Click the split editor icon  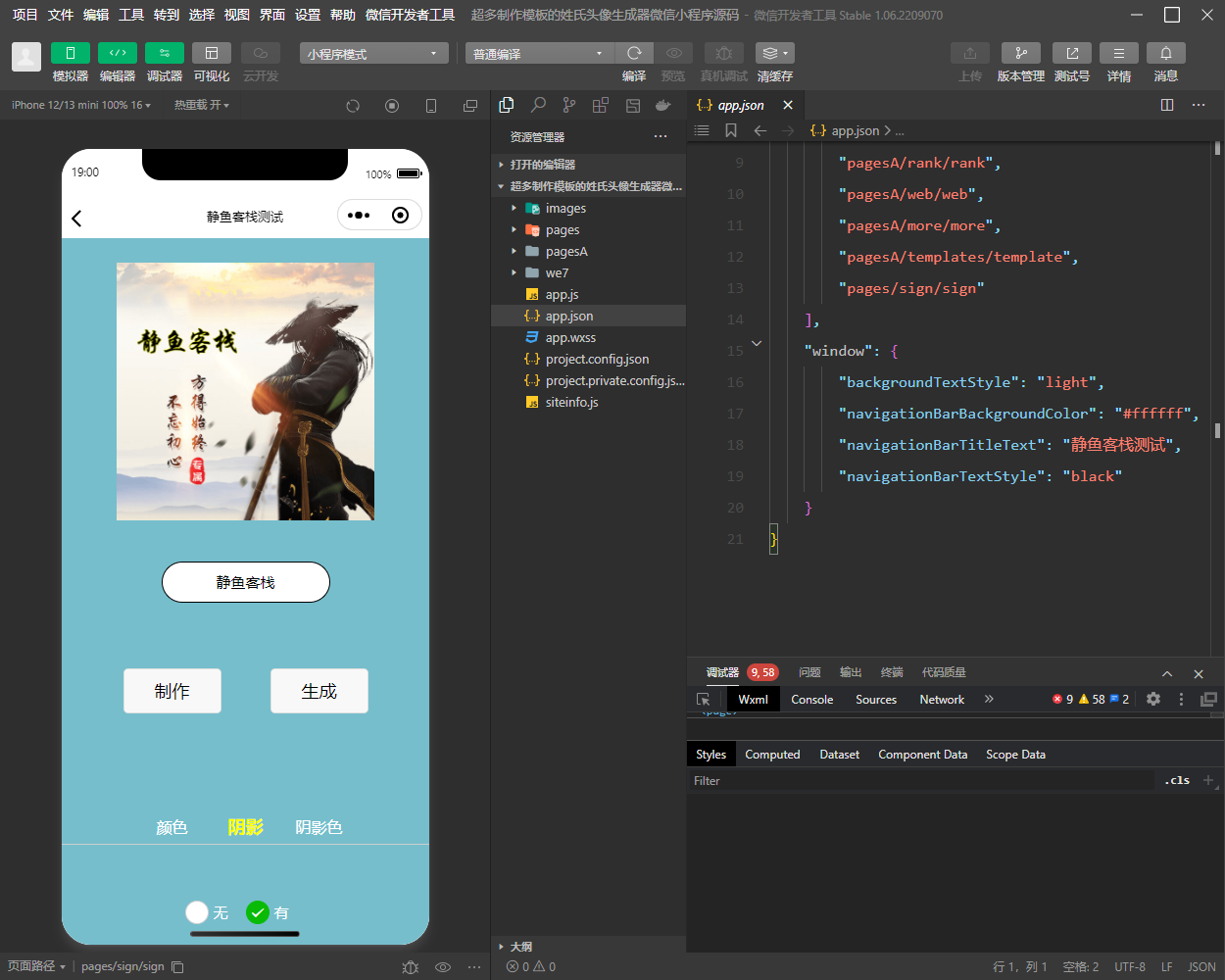coord(1167,105)
